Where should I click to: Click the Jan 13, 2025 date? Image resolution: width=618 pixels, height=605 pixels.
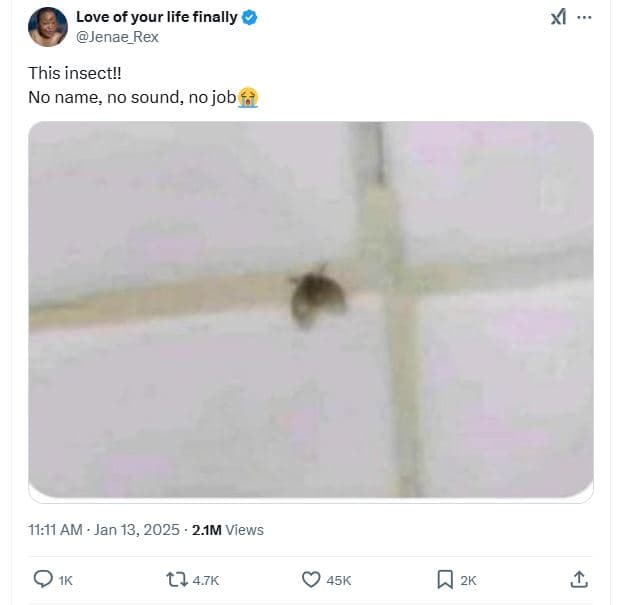[136, 530]
